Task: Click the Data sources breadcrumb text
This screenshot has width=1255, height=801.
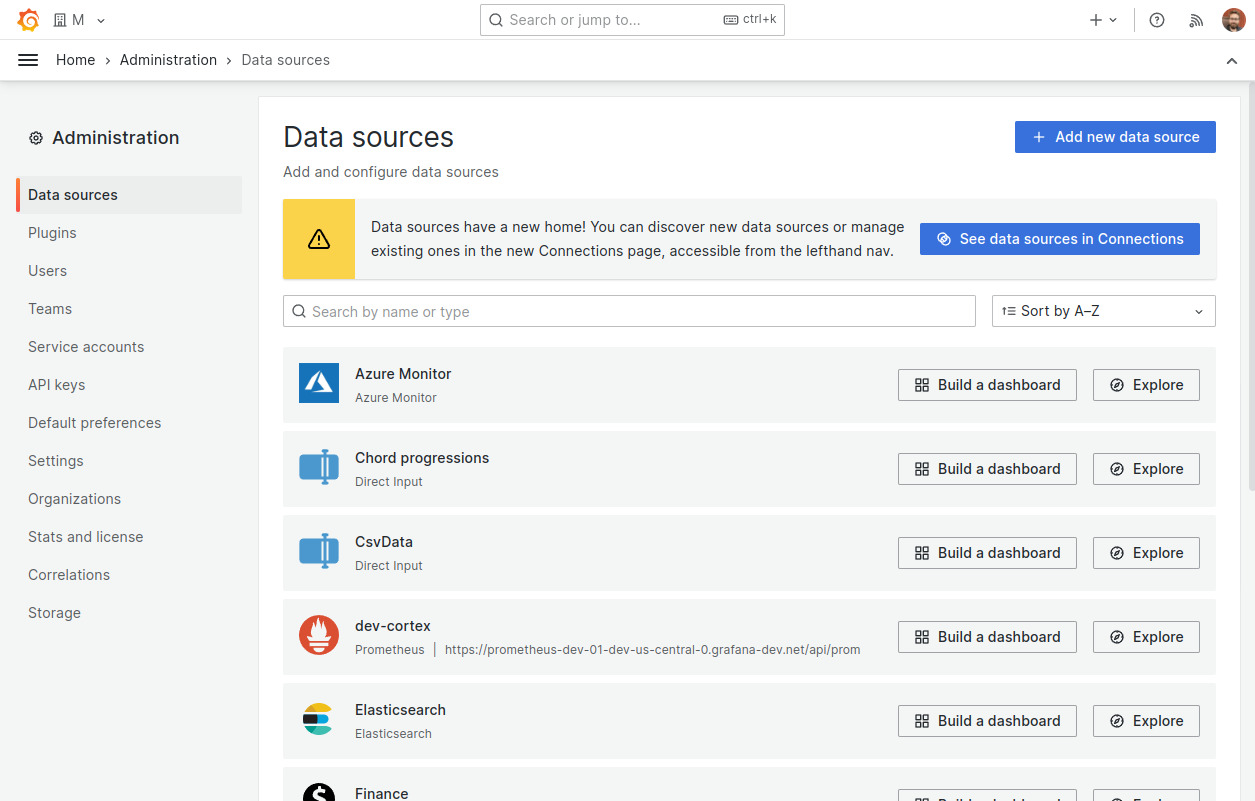Action: [x=285, y=60]
